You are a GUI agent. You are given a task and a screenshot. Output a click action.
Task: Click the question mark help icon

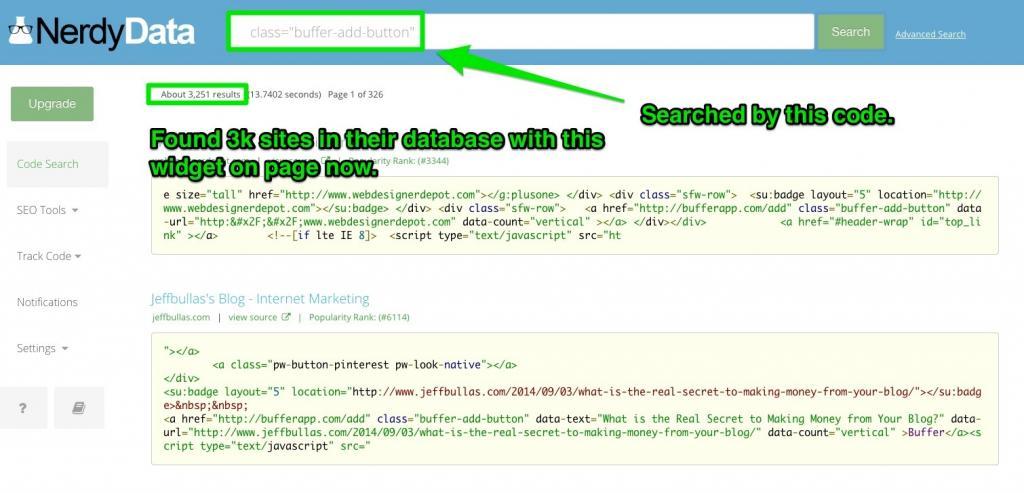tap(24, 407)
